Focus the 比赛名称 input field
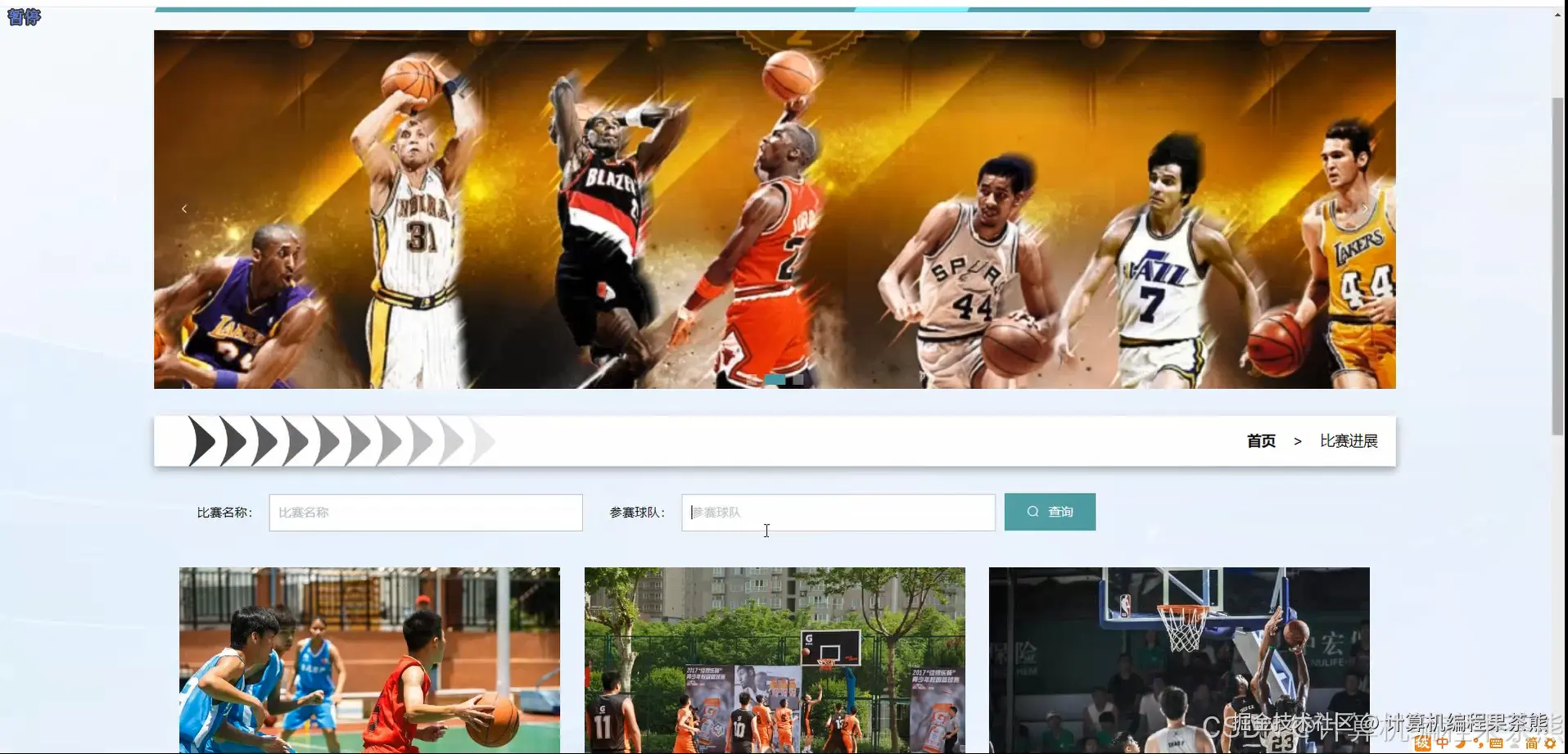Viewport: 1568px width, 754px height. click(x=426, y=512)
